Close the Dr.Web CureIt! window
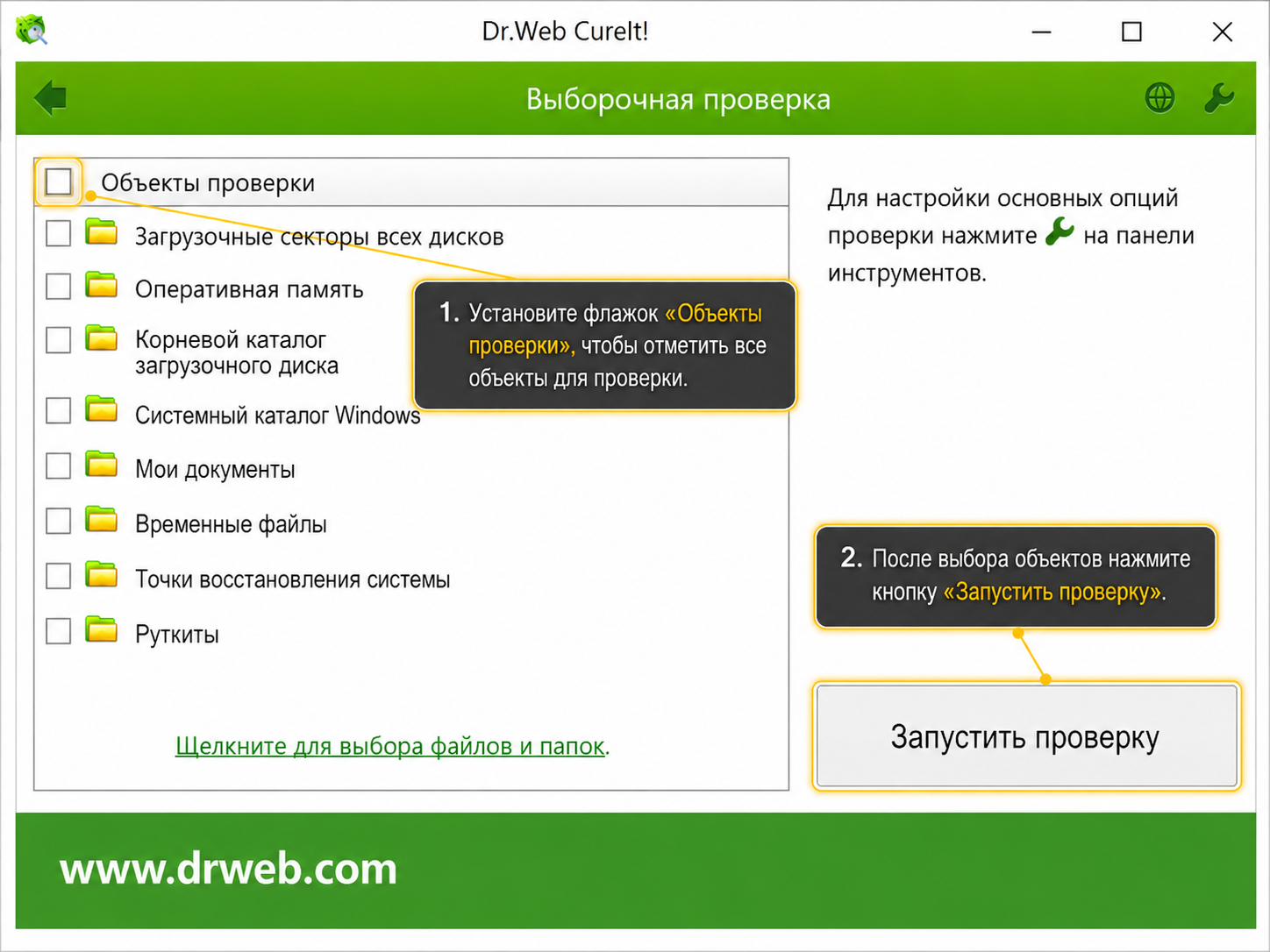Image resolution: width=1270 pixels, height=952 pixels. point(1222,32)
